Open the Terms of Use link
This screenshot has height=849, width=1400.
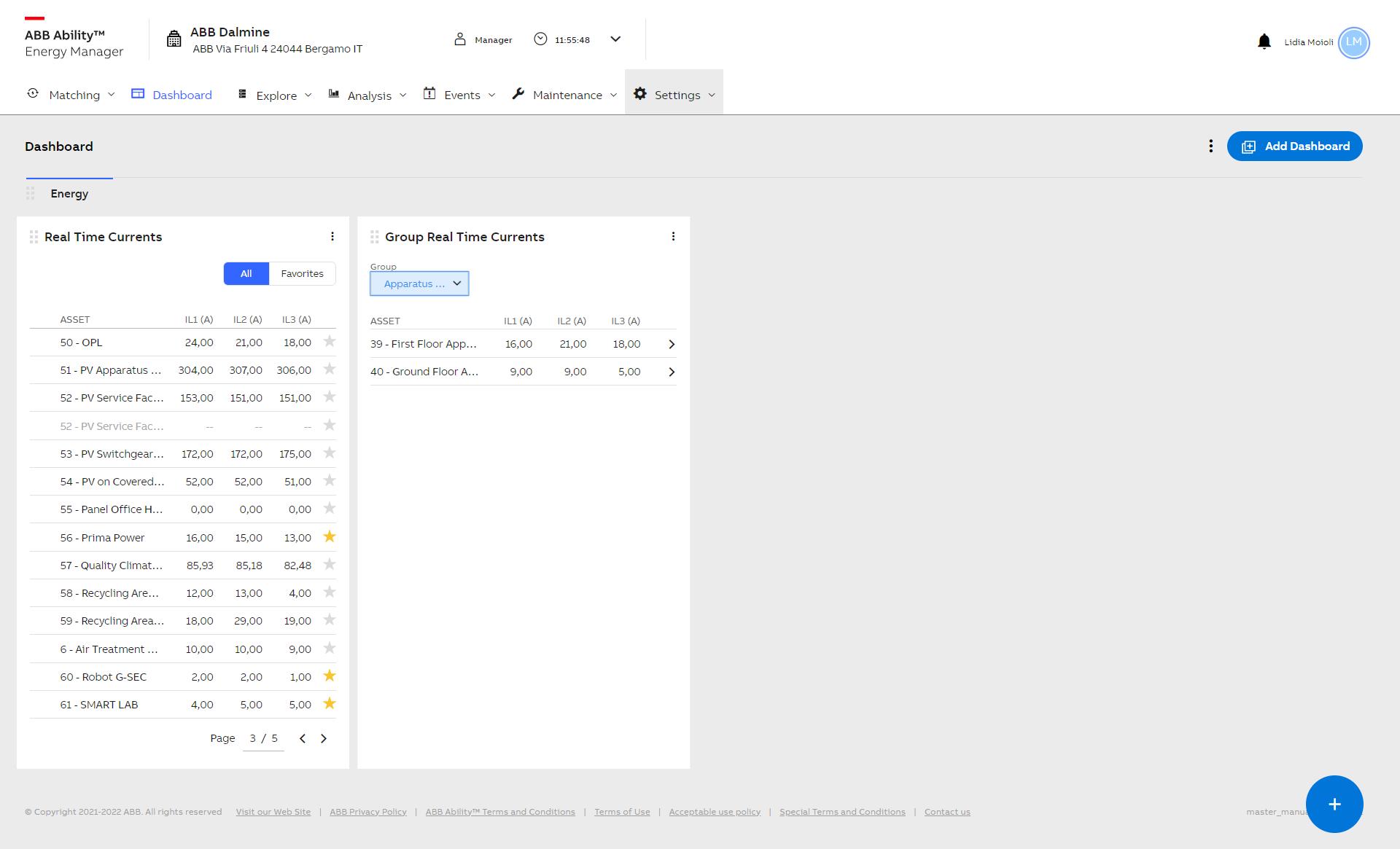pos(622,812)
